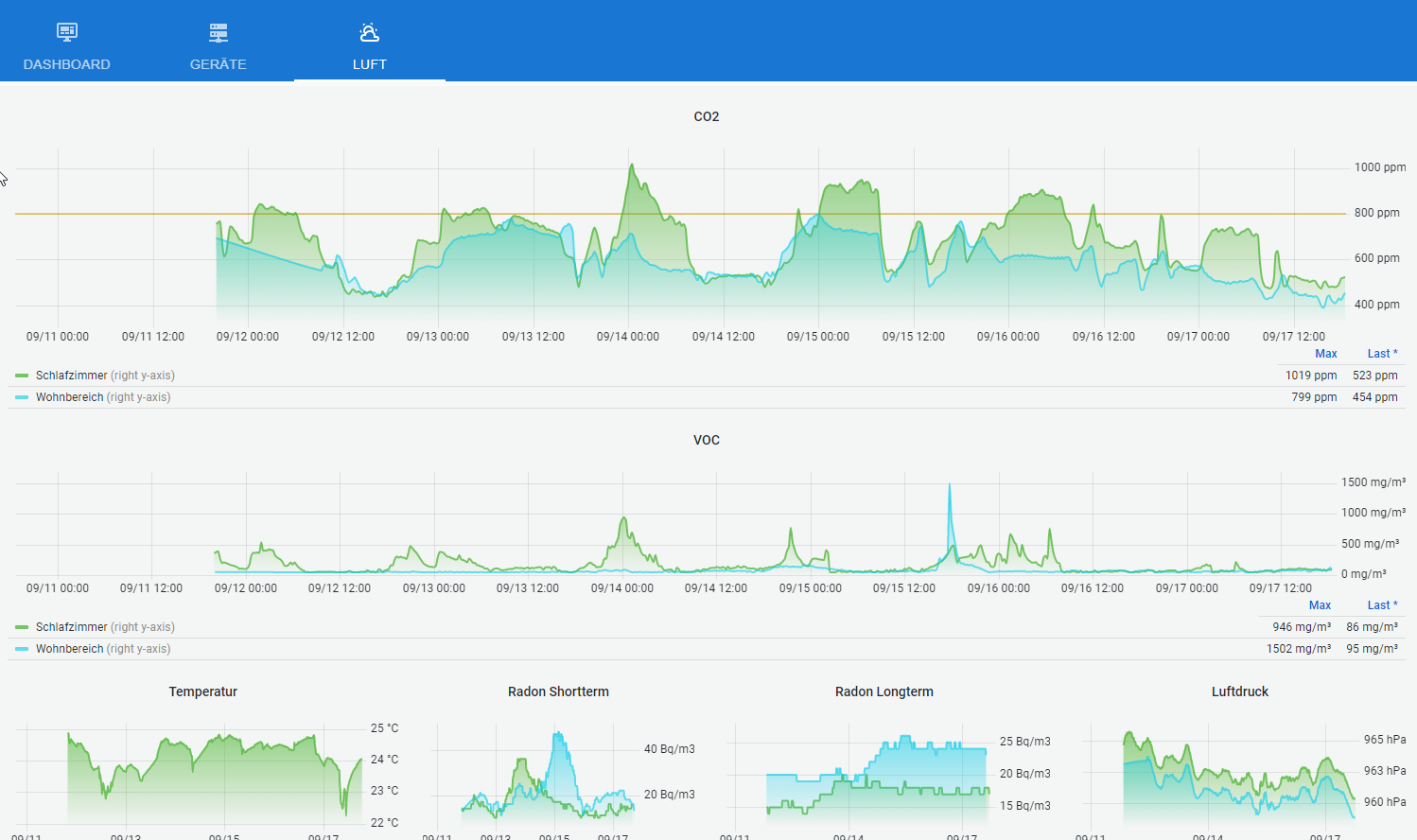Click the CO2 peak near 09/14 00:00

point(632,166)
